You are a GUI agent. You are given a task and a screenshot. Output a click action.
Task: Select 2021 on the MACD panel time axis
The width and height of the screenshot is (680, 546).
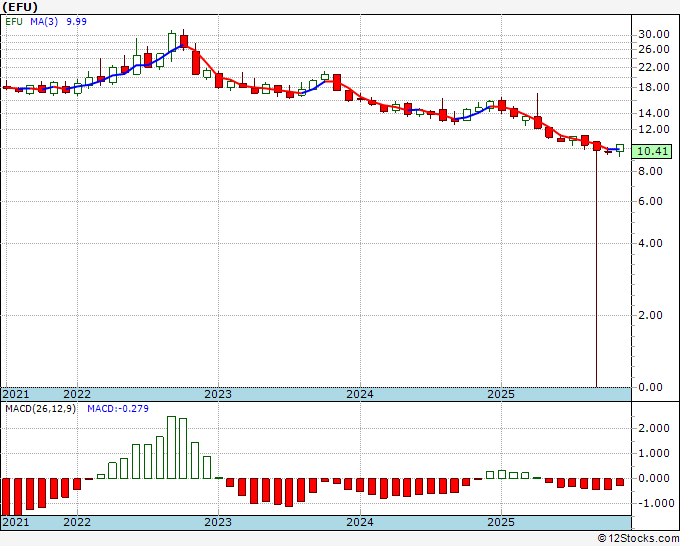(16, 522)
